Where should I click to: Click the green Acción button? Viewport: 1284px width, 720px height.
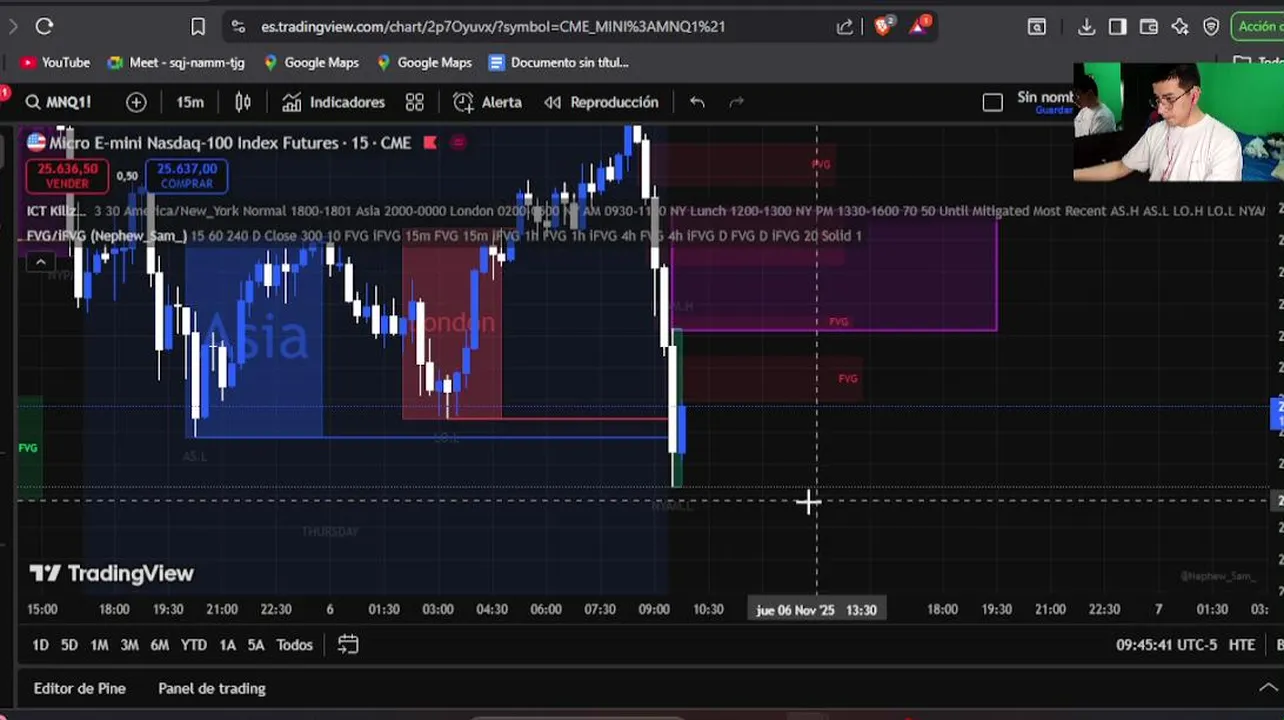[1260, 27]
